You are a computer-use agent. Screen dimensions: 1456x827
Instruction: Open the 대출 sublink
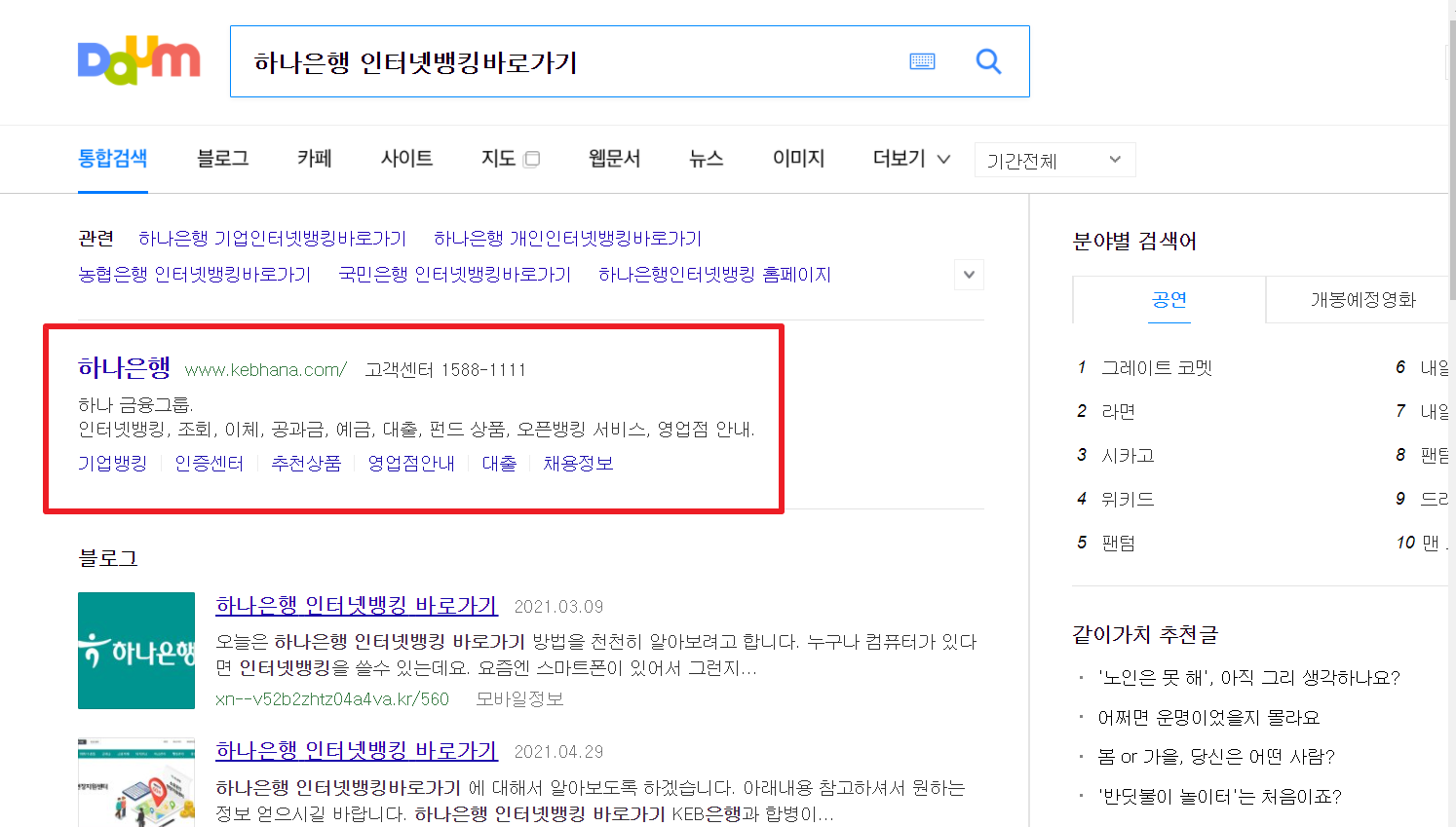pyautogui.click(x=499, y=464)
